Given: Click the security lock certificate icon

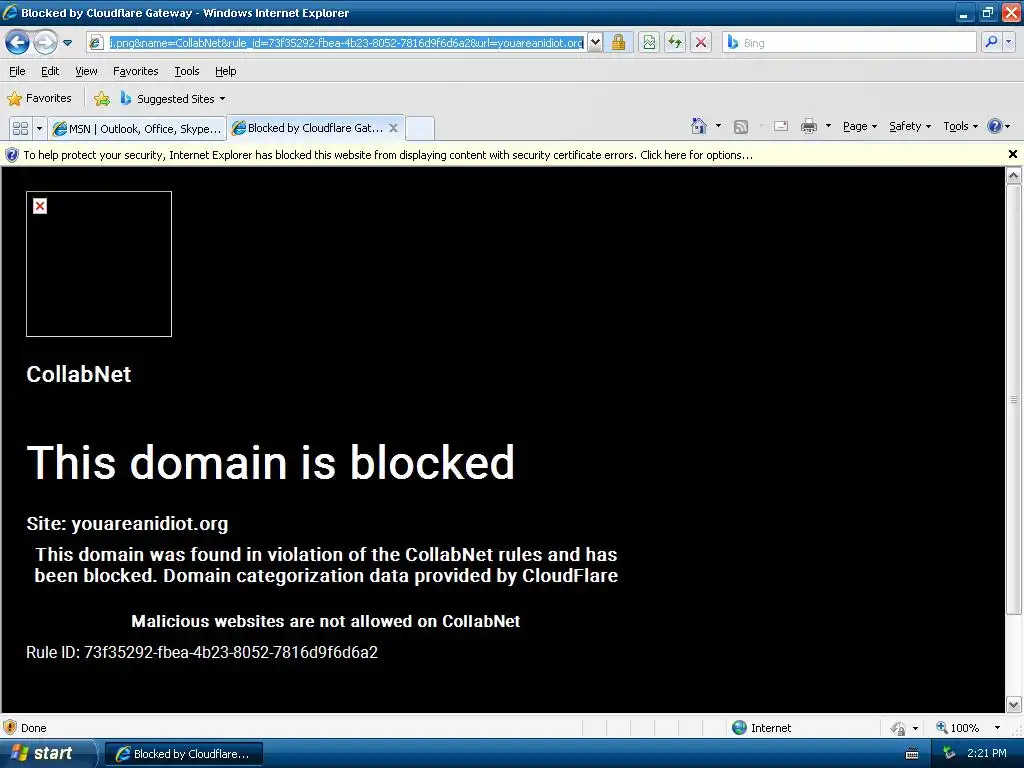Looking at the screenshot, I should click(x=618, y=42).
